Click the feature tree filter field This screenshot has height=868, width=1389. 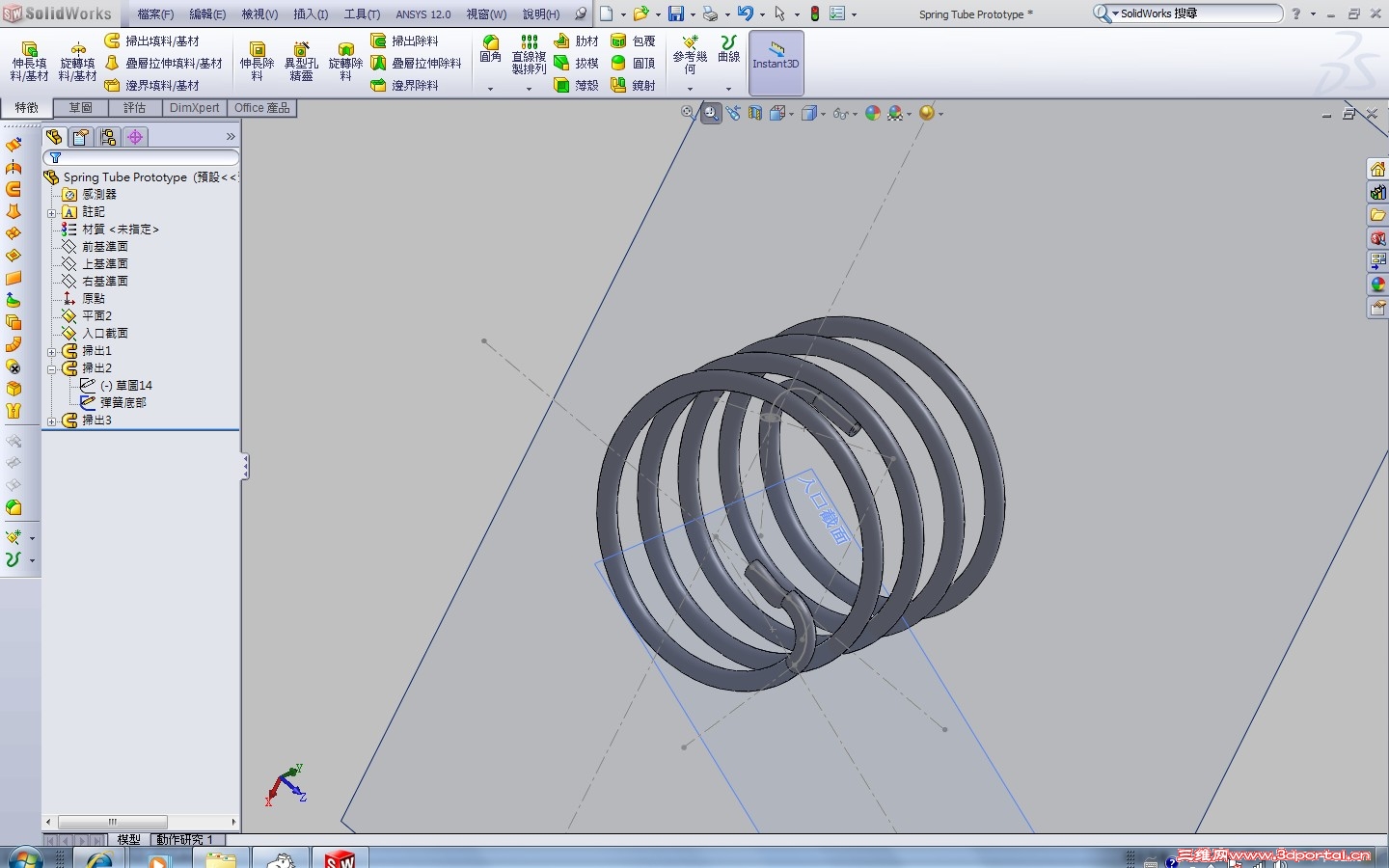tap(141, 158)
